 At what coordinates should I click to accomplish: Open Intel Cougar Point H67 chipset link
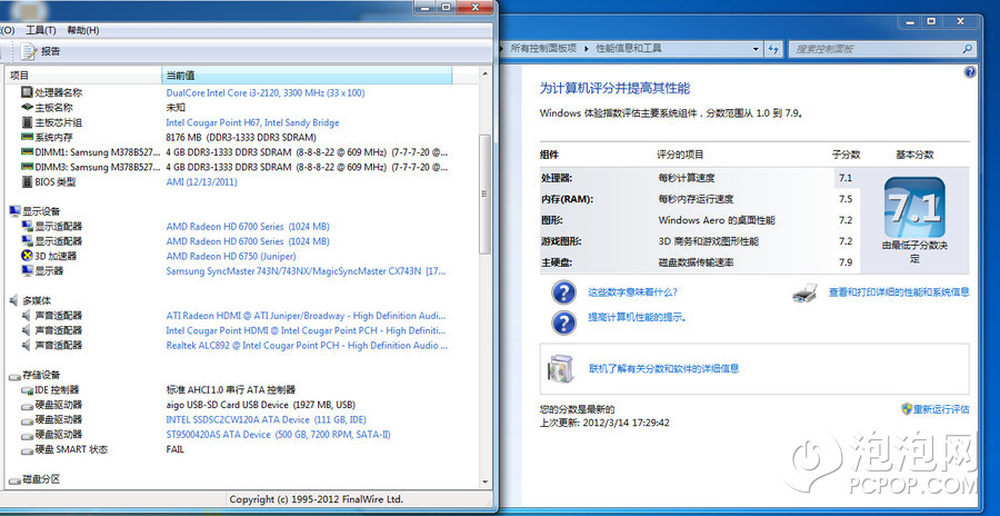(x=253, y=122)
